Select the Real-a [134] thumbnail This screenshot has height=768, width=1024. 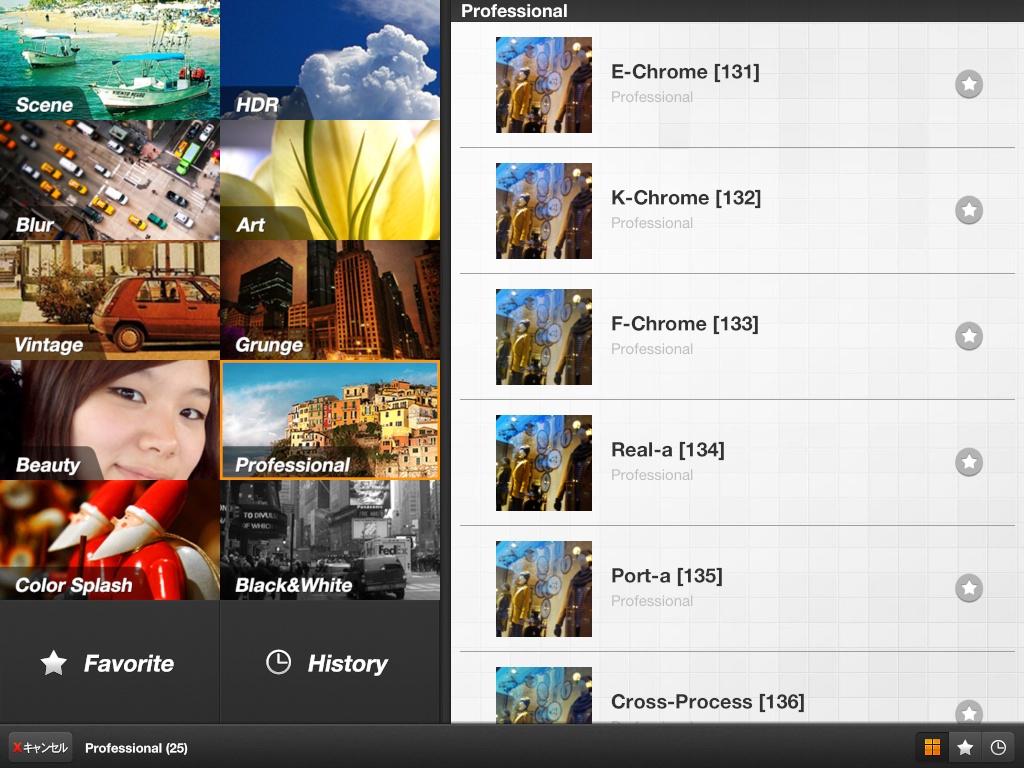tap(544, 463)
